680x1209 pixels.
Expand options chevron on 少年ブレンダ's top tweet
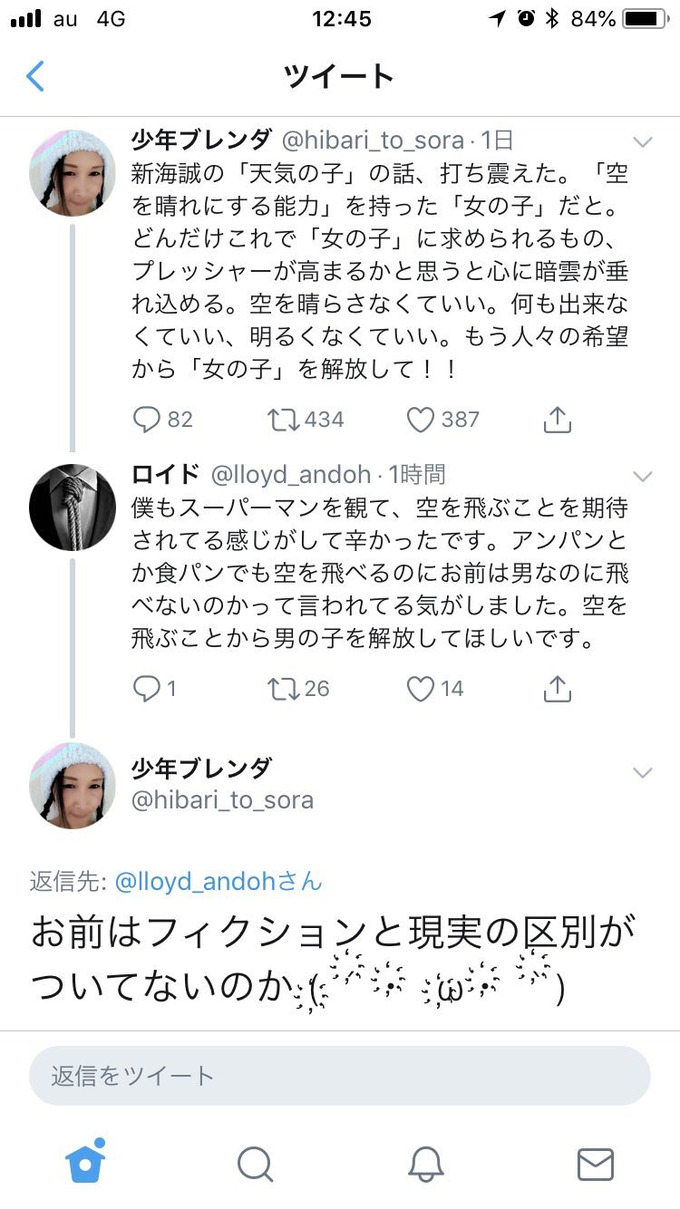643,141
